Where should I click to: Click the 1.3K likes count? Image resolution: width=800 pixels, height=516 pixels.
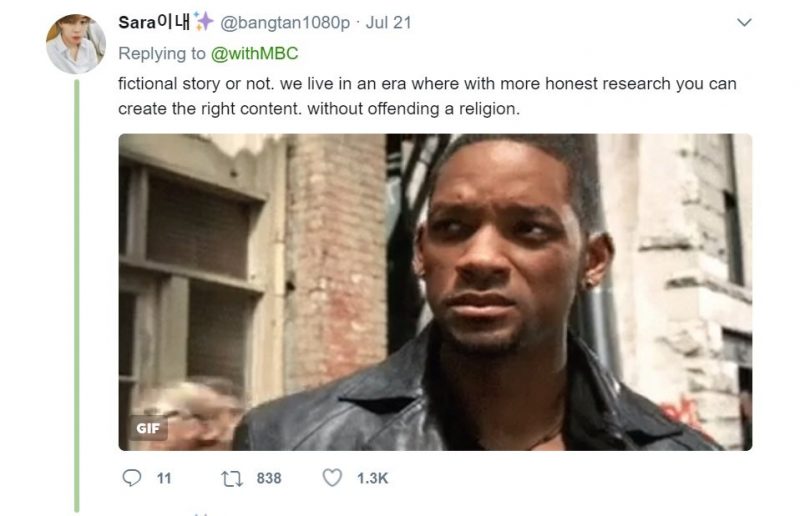click(372, 478)
